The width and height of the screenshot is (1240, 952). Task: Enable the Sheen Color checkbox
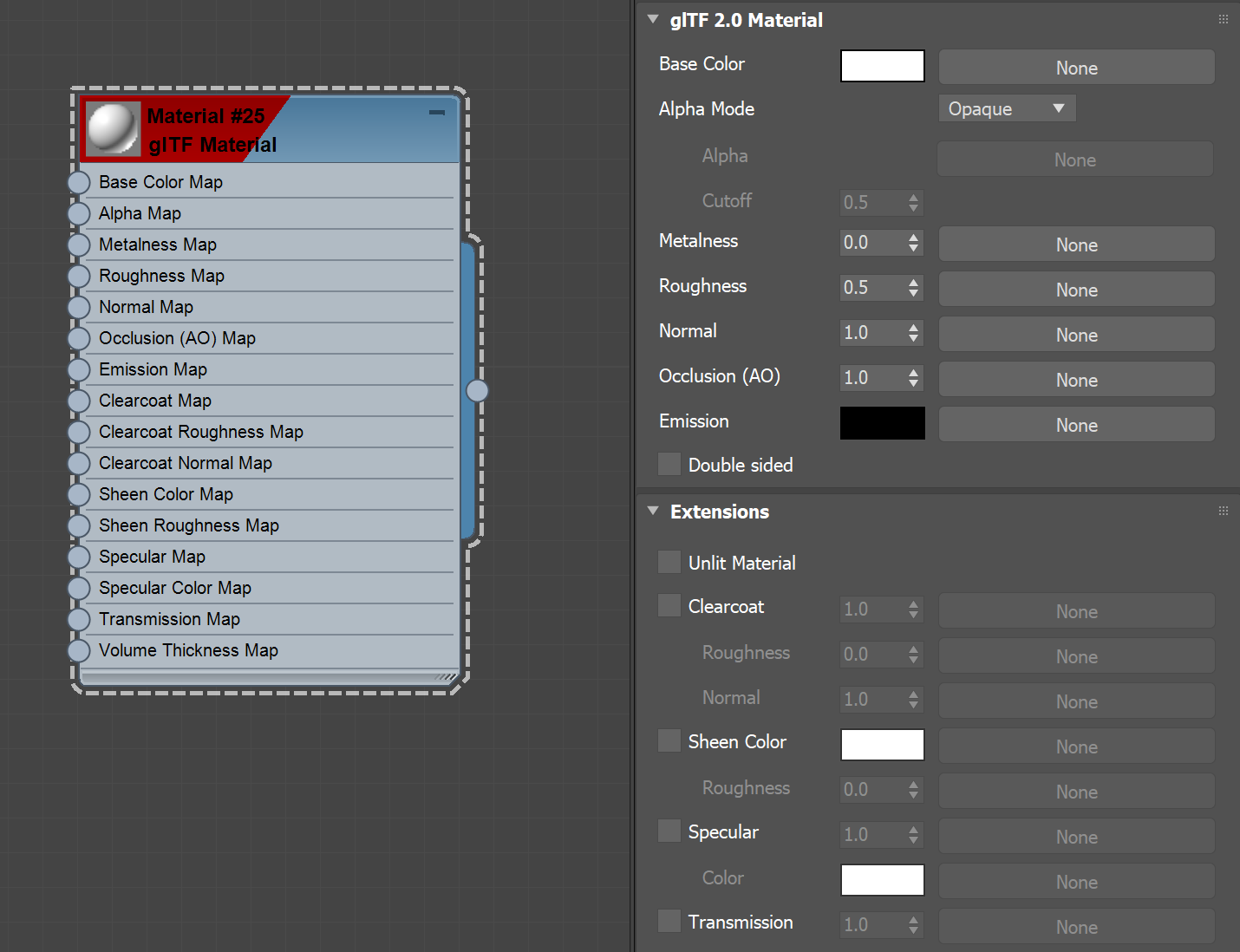669,740
